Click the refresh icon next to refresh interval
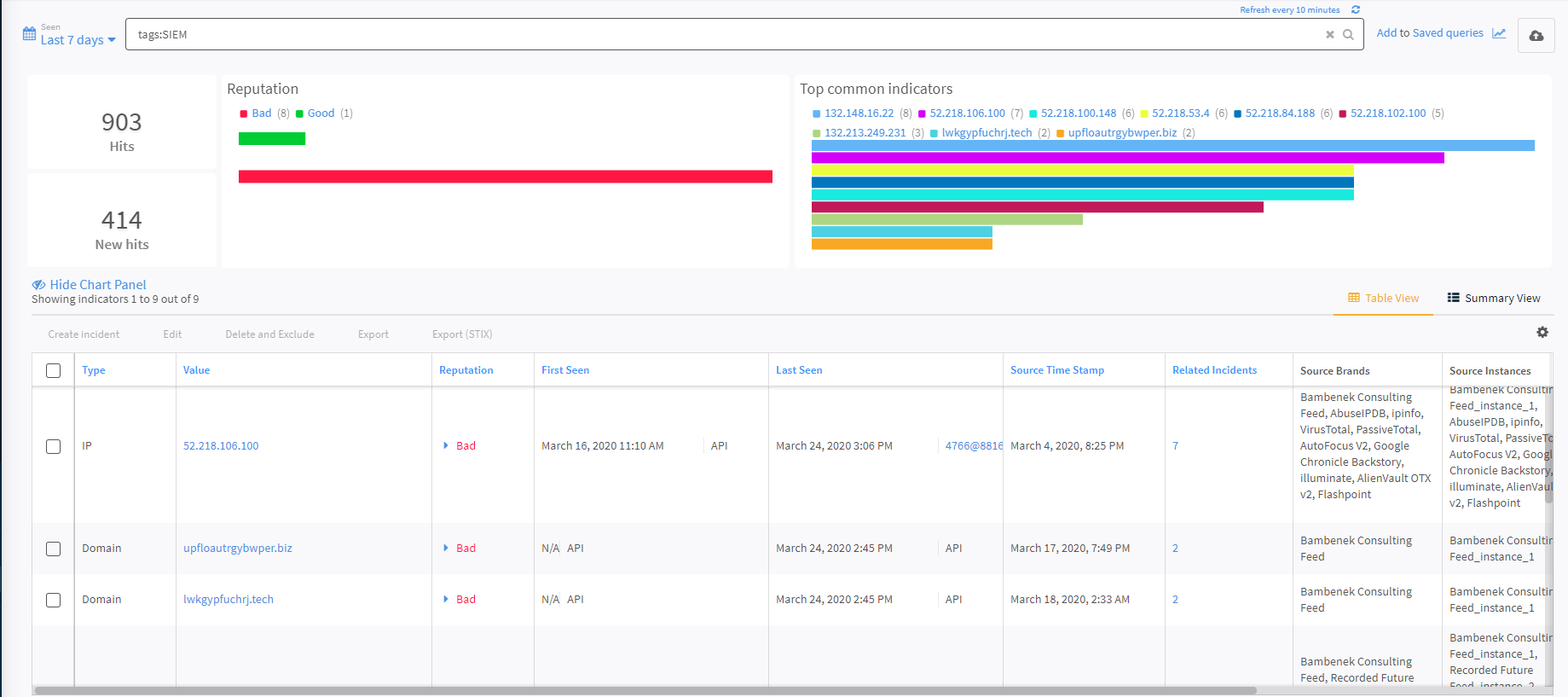This screenshot has width=1568, height=697. 1356,9
